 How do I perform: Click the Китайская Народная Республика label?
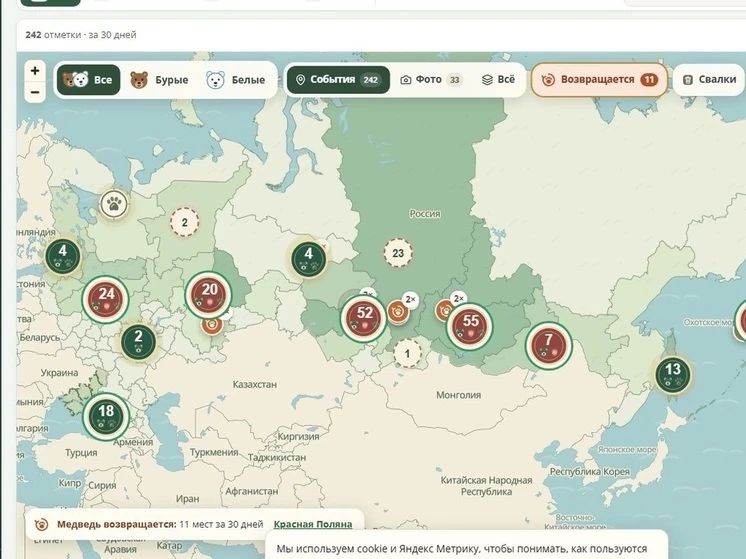pyautogui.click(x=486, y=486)
